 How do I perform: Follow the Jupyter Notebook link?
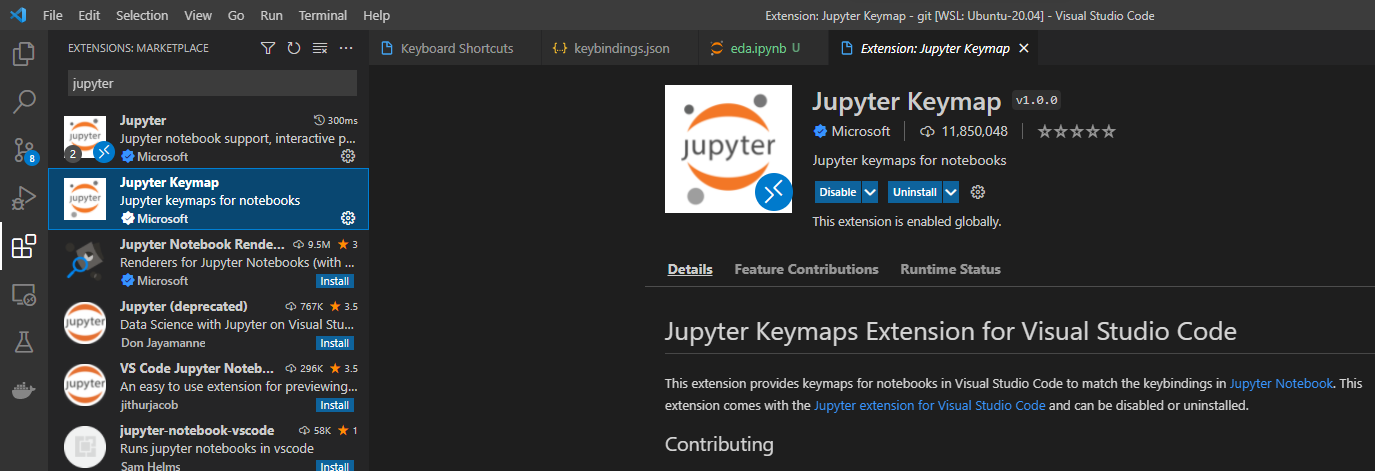coord(1281,383)
